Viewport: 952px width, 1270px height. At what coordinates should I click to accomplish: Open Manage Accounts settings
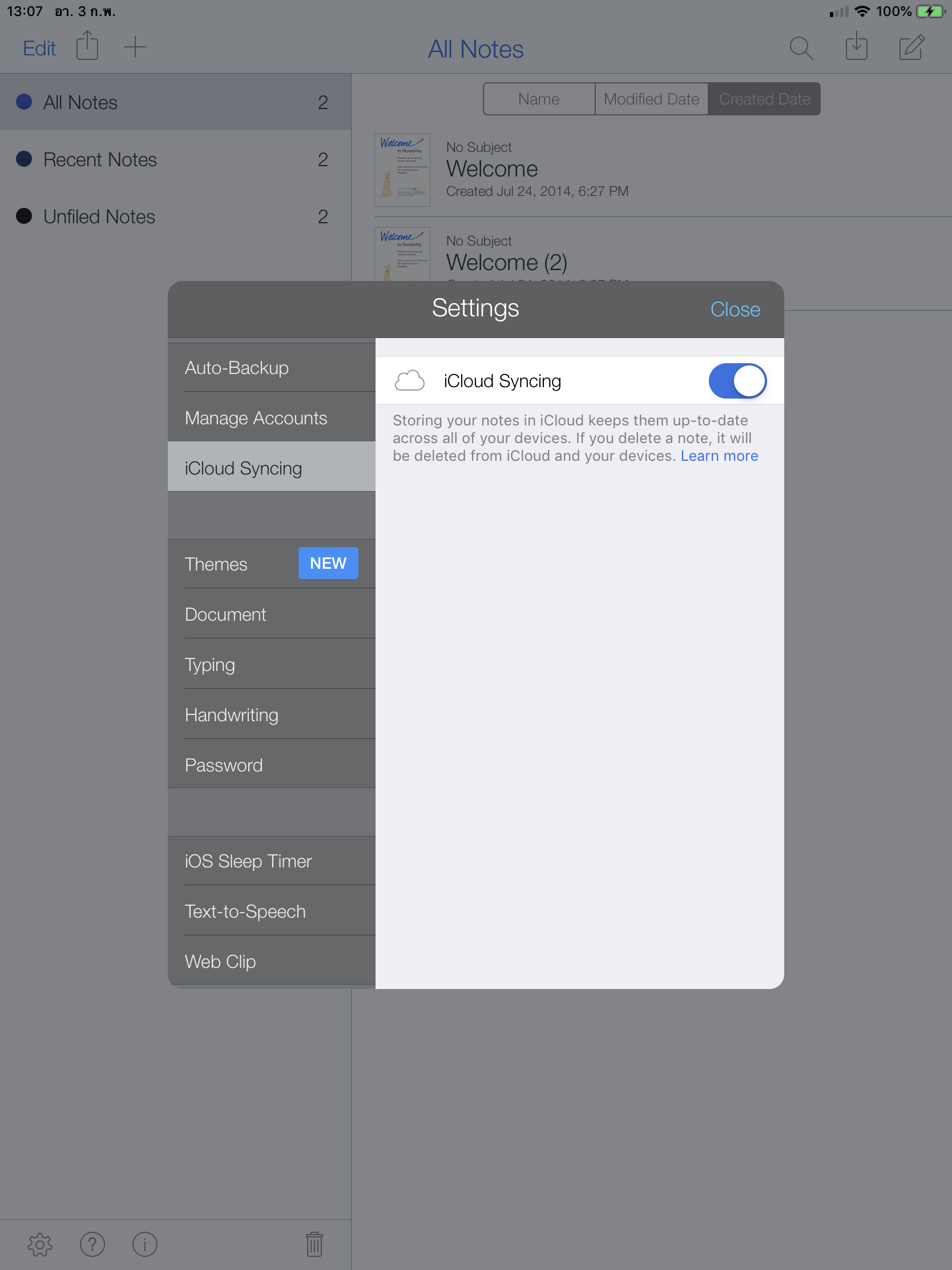point(272,417)
